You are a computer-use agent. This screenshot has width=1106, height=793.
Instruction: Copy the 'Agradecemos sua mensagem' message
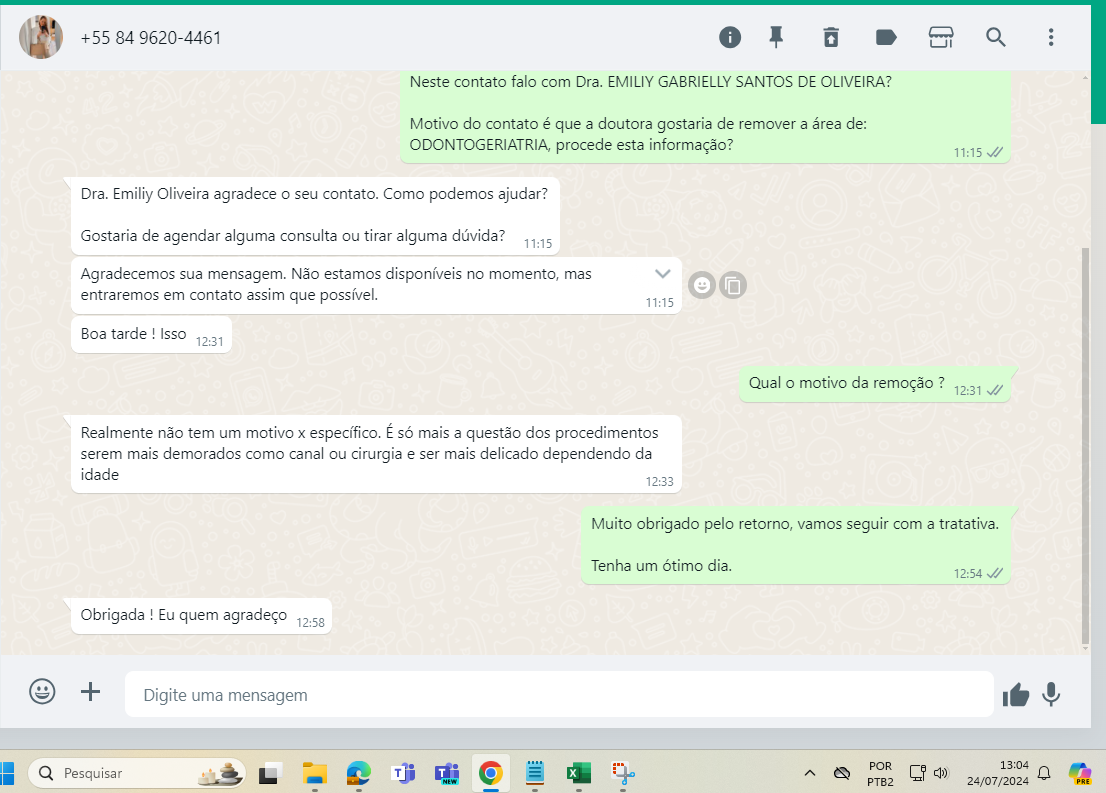[x=733, y=285]
